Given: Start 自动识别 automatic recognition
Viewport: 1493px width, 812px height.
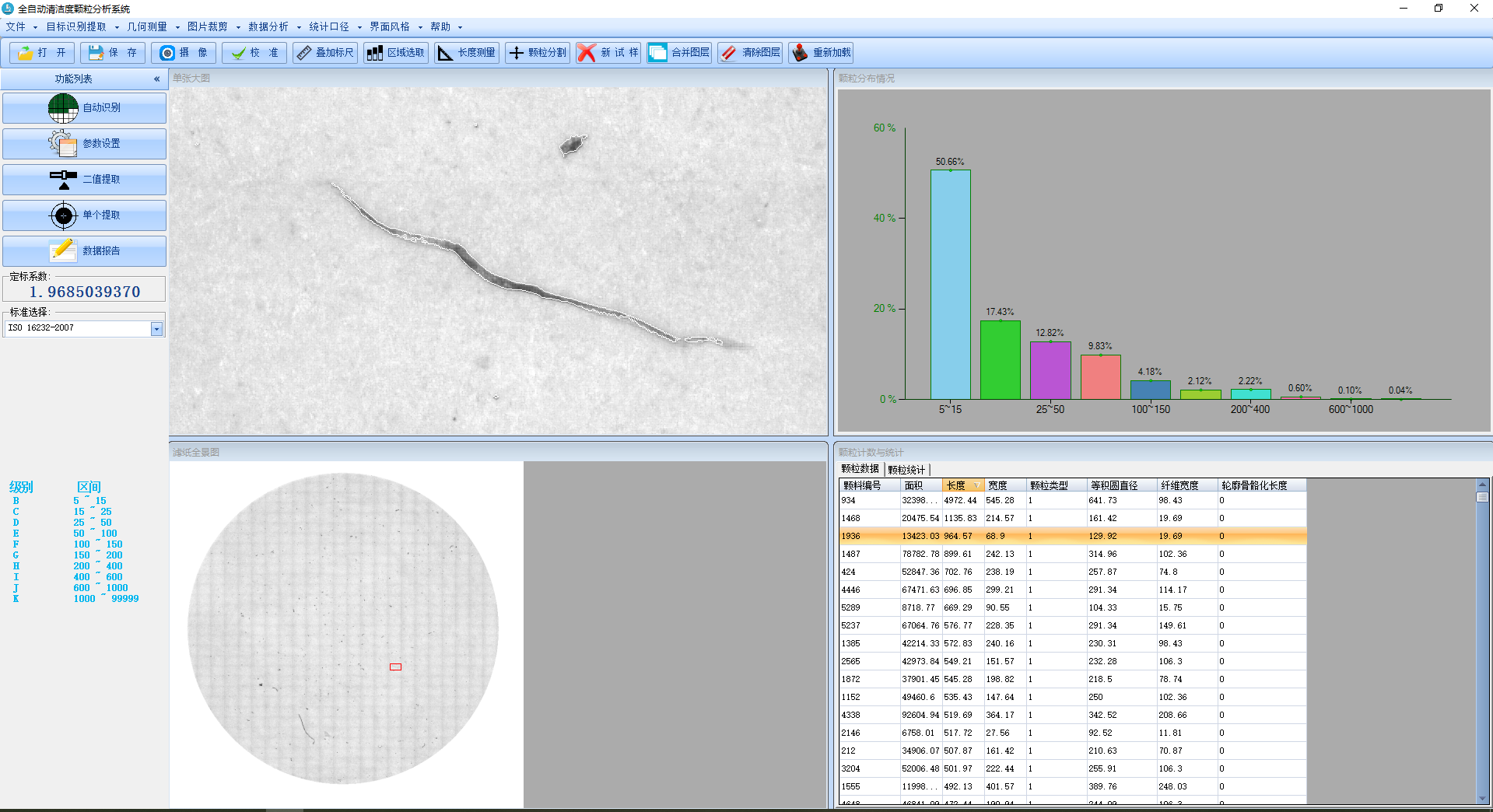Looking at the screenshot, I should pyautogui.click(x=84, y=108).
